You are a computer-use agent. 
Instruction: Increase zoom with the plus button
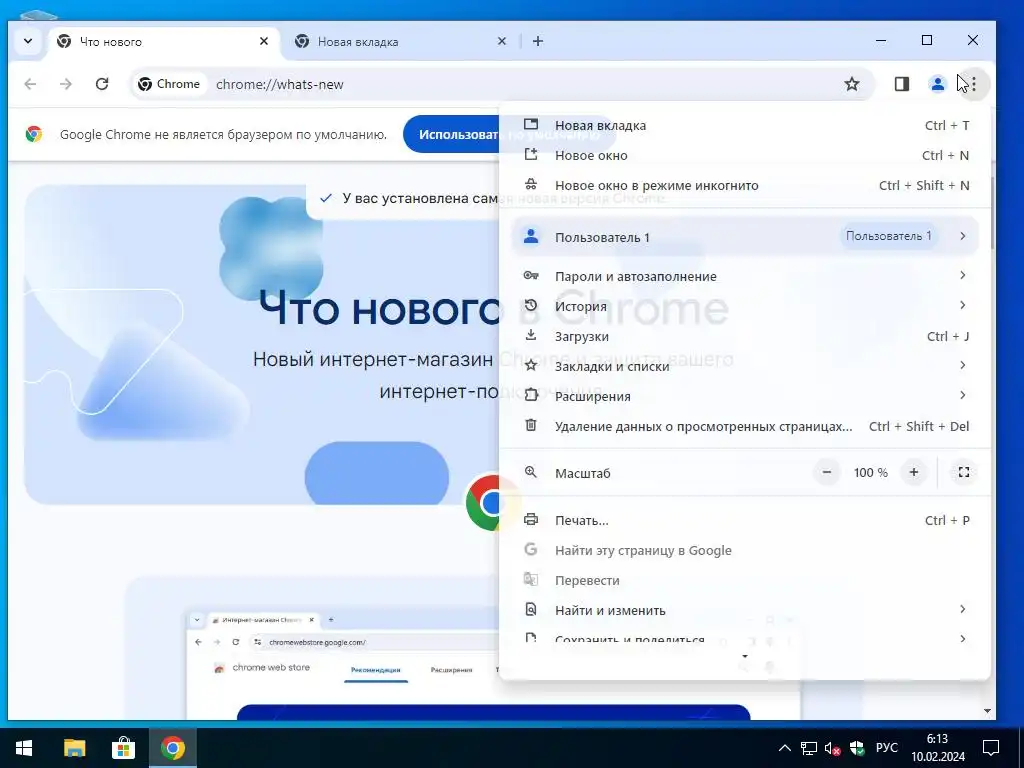click(x=914, y=472)
